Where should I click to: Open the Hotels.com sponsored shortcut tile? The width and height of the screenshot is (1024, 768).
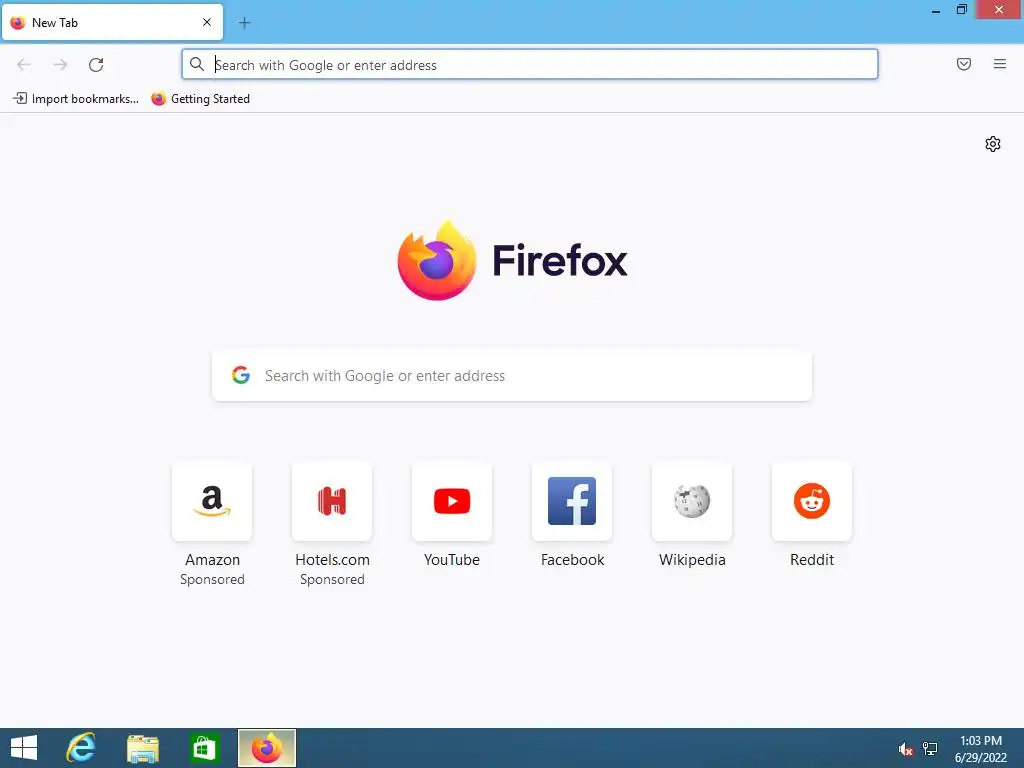click(332, 501)
